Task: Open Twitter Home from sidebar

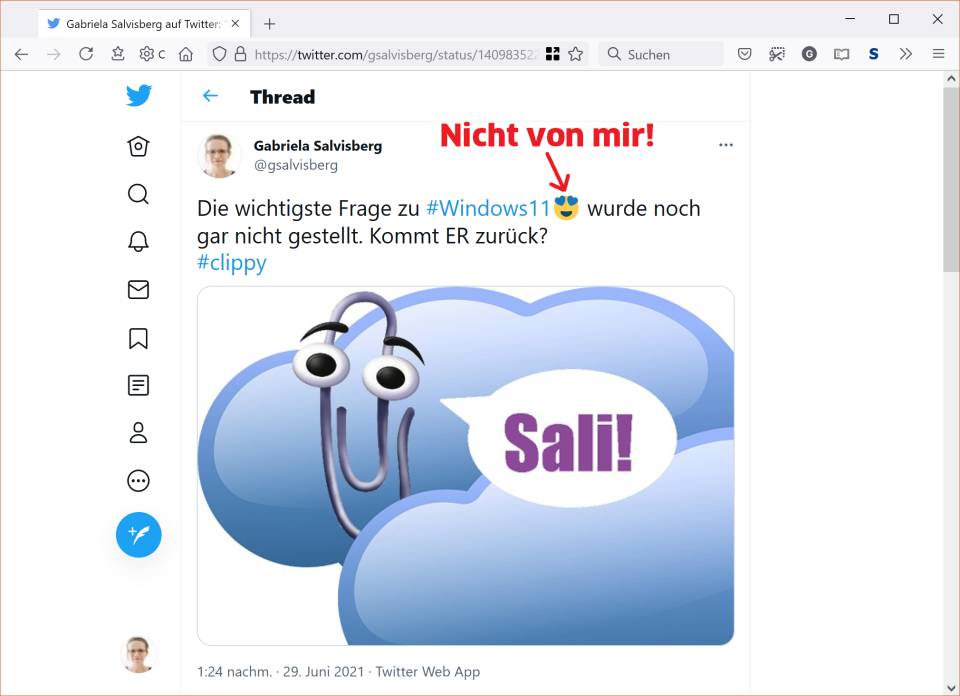Action: (x=138, y=146)
